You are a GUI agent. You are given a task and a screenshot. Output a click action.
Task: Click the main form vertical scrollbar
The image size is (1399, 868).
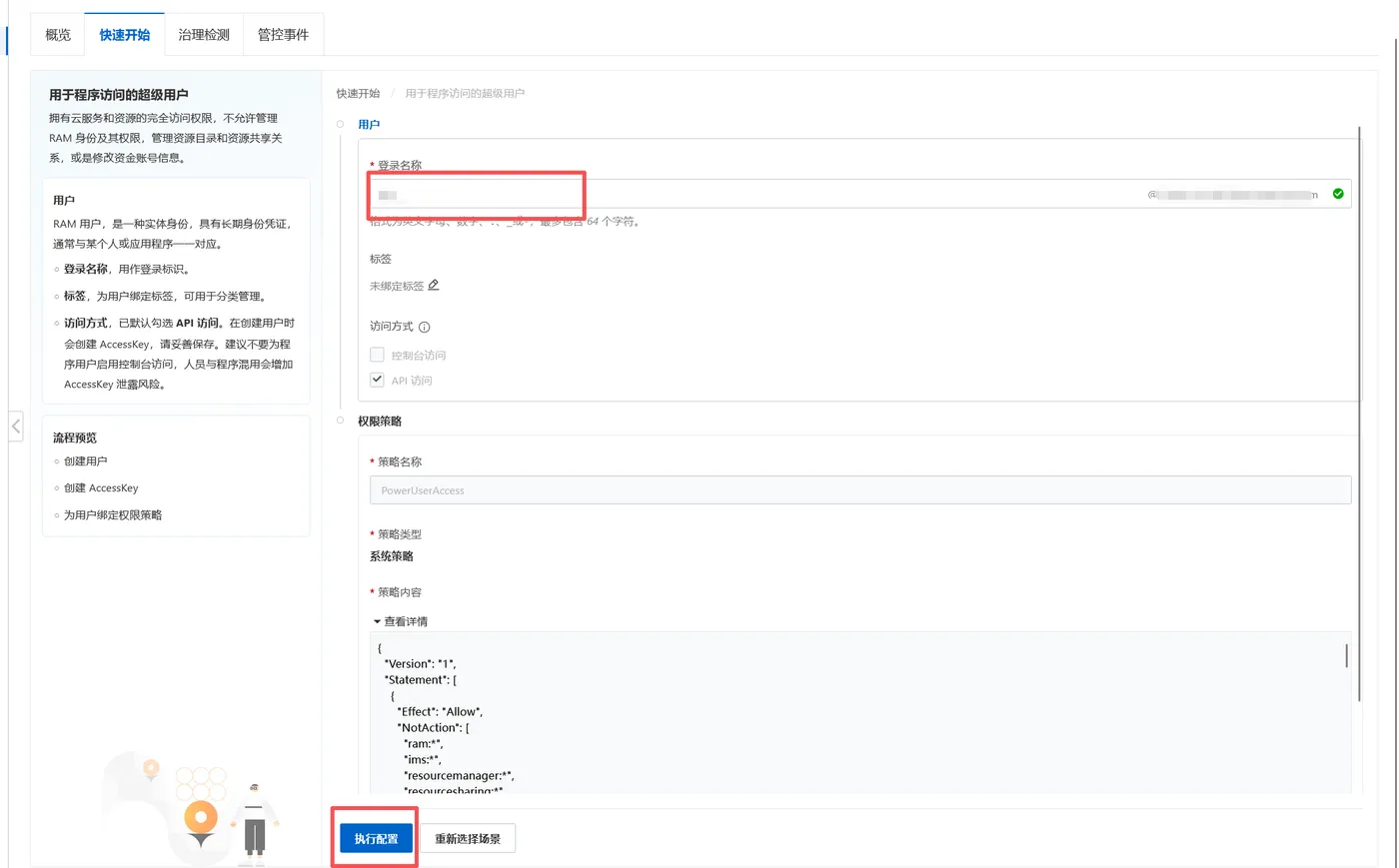[x=1359, y=414]
